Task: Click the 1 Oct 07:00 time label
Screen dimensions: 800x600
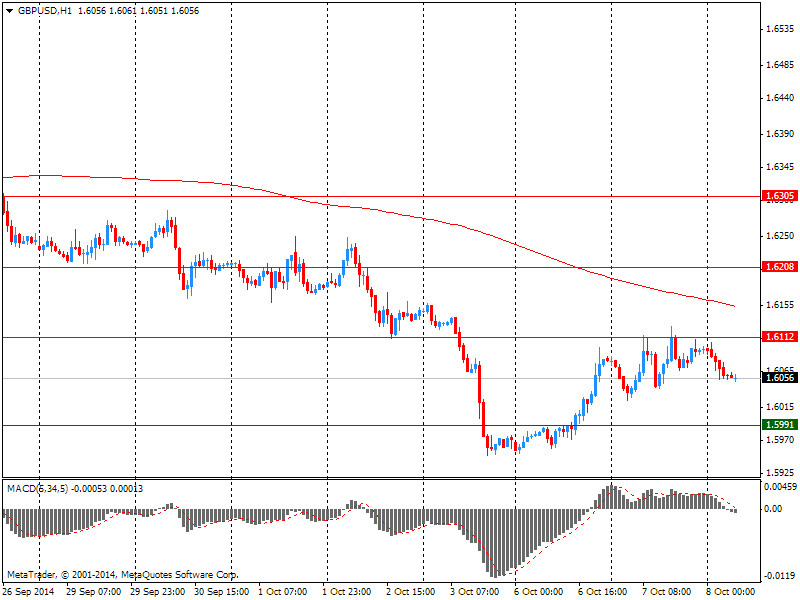Action: click(283, 592)
